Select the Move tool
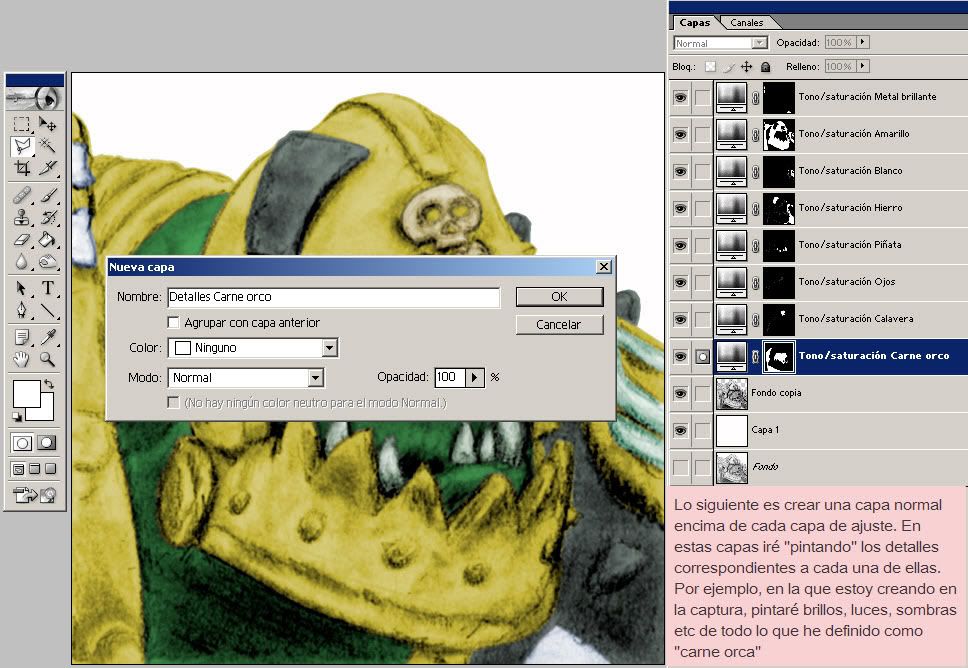Image resolution: width=968 pixels, height=668 pixels. [x=48, y=124]
